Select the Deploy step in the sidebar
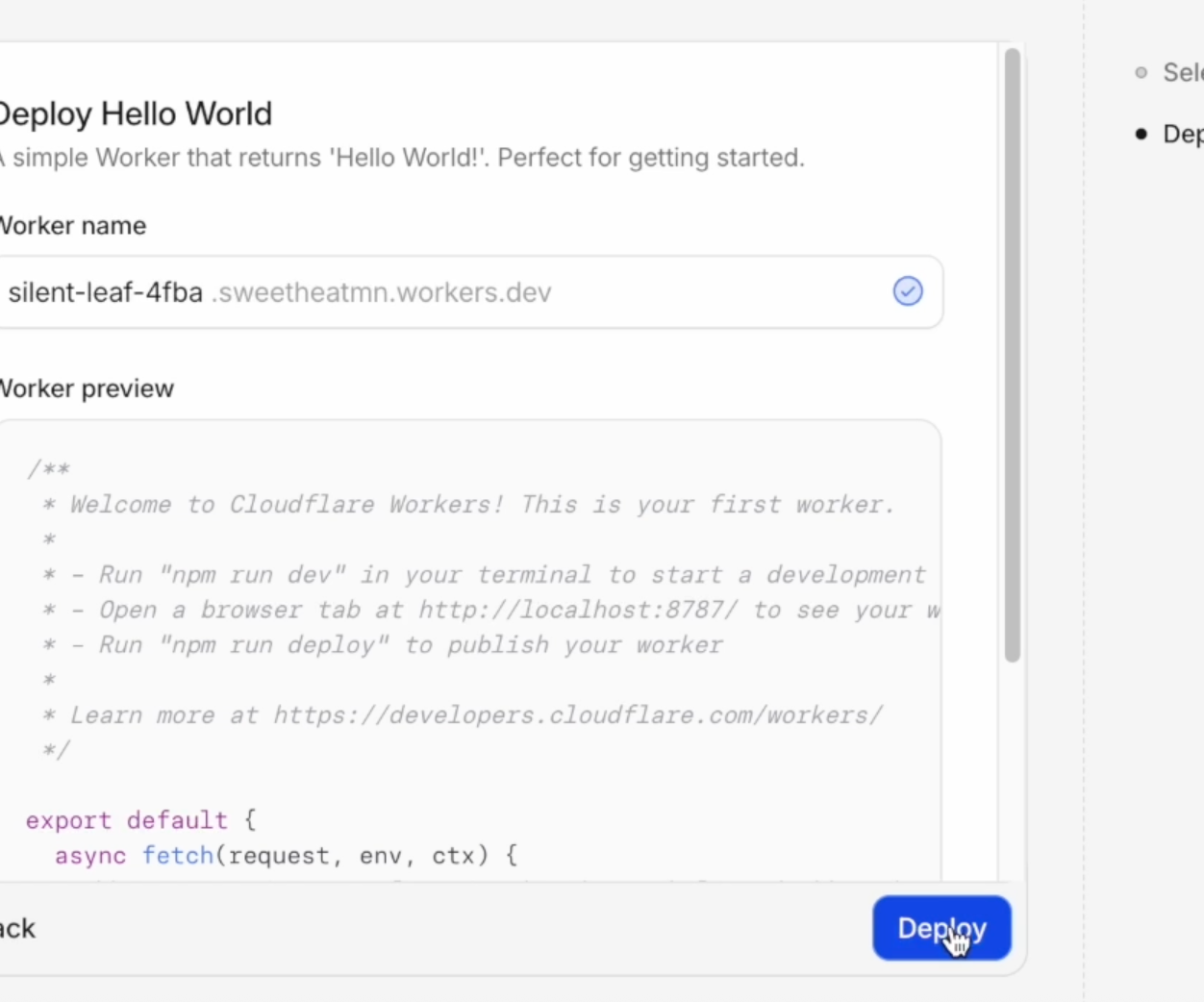1204x1002 pixels. [x=1183, y=134]
